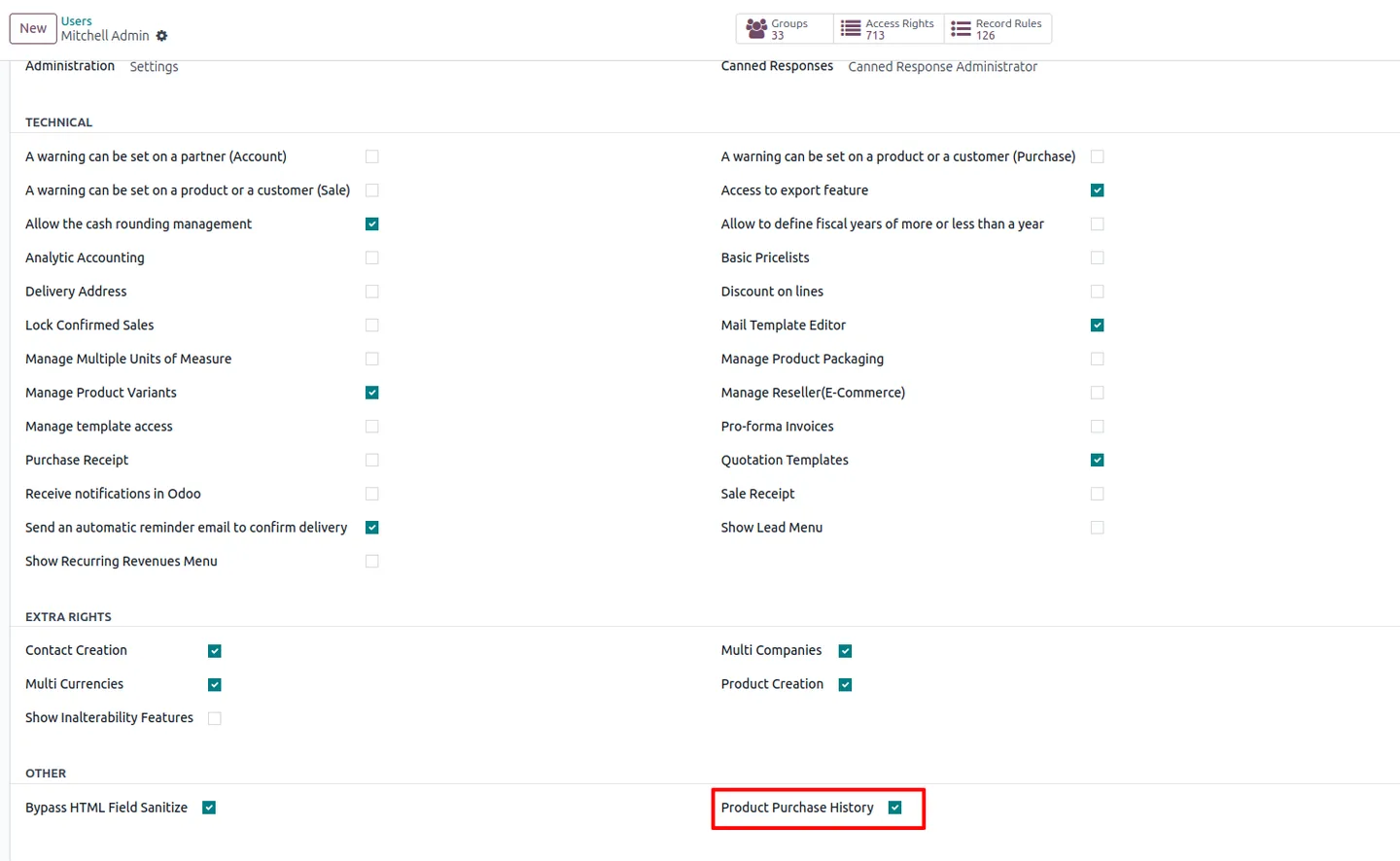Uncheck automatic reminder email to confirm delivery
1400x861 pixels.
click(x=372, y=528)
